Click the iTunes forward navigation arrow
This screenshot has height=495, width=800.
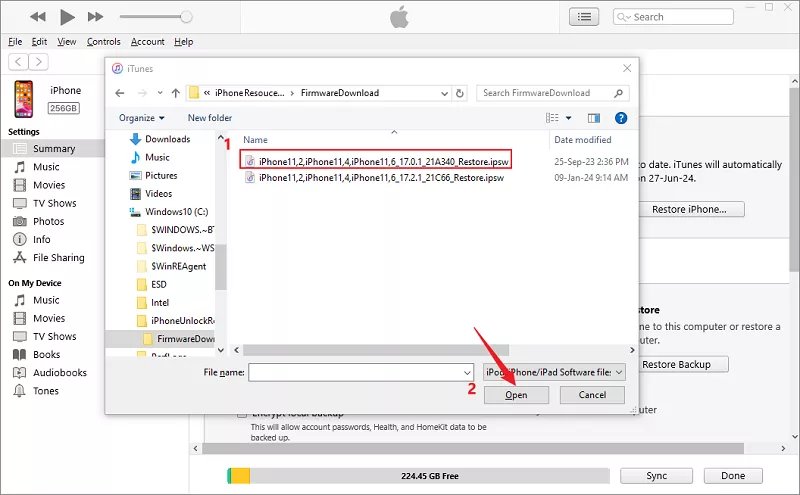coord(38,62)
